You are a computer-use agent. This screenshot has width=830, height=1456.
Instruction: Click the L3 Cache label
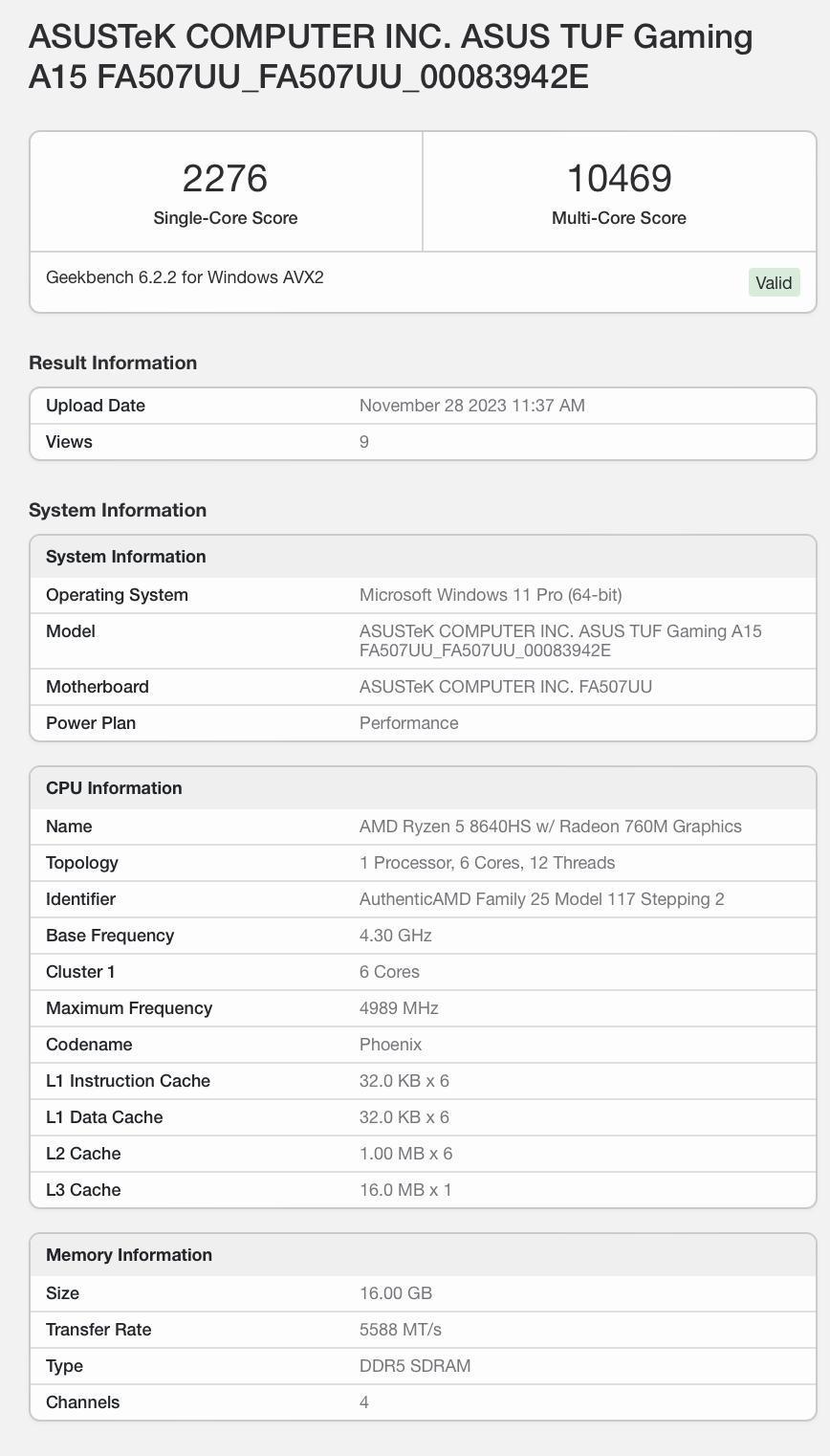(x=83, y=1190)
